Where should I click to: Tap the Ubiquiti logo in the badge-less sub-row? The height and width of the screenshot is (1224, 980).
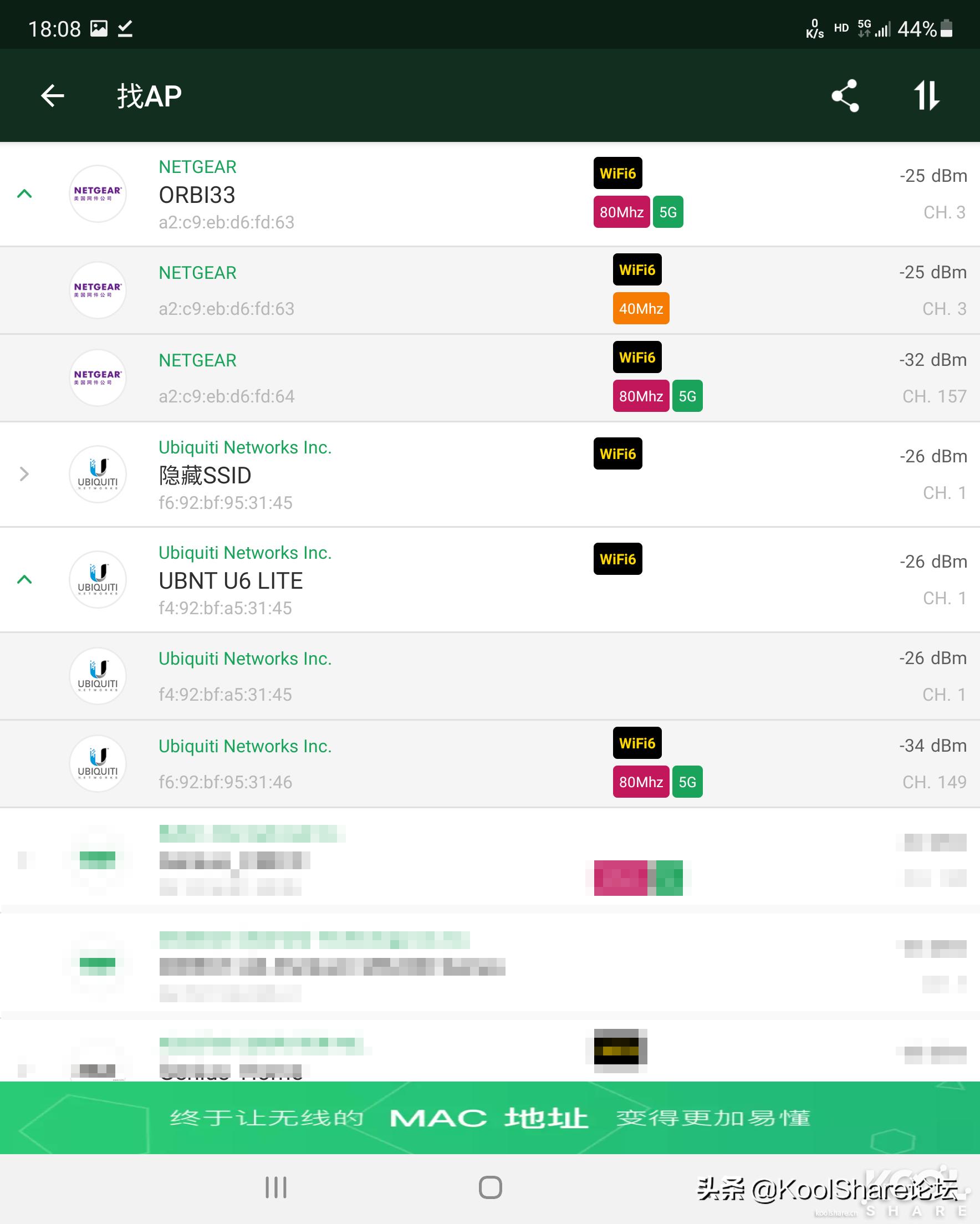click(x=98, y=676)
